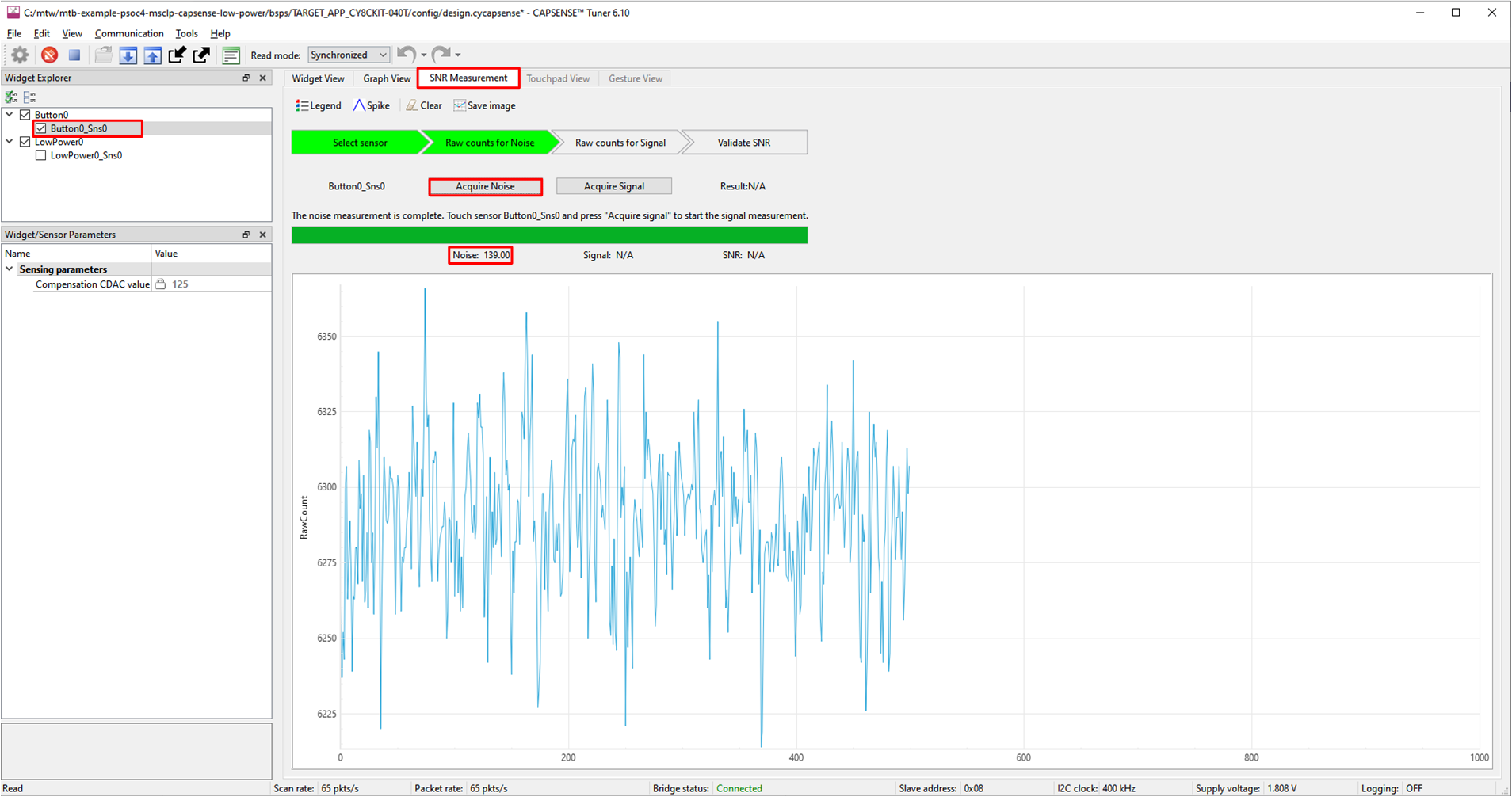1512x797 pixels.
Task: Click the export icon with outward arrow
Action: coord(201,55)
